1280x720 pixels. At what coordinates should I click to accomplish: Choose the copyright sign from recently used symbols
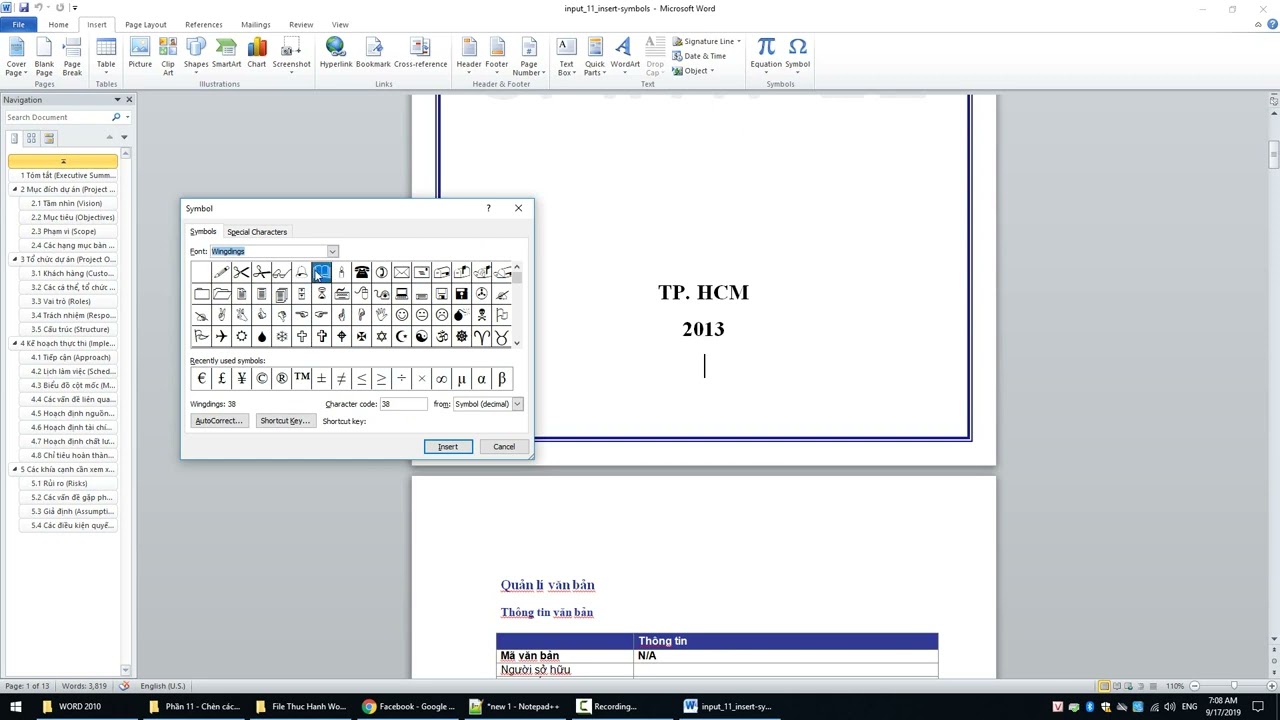[x=261, y=379]
